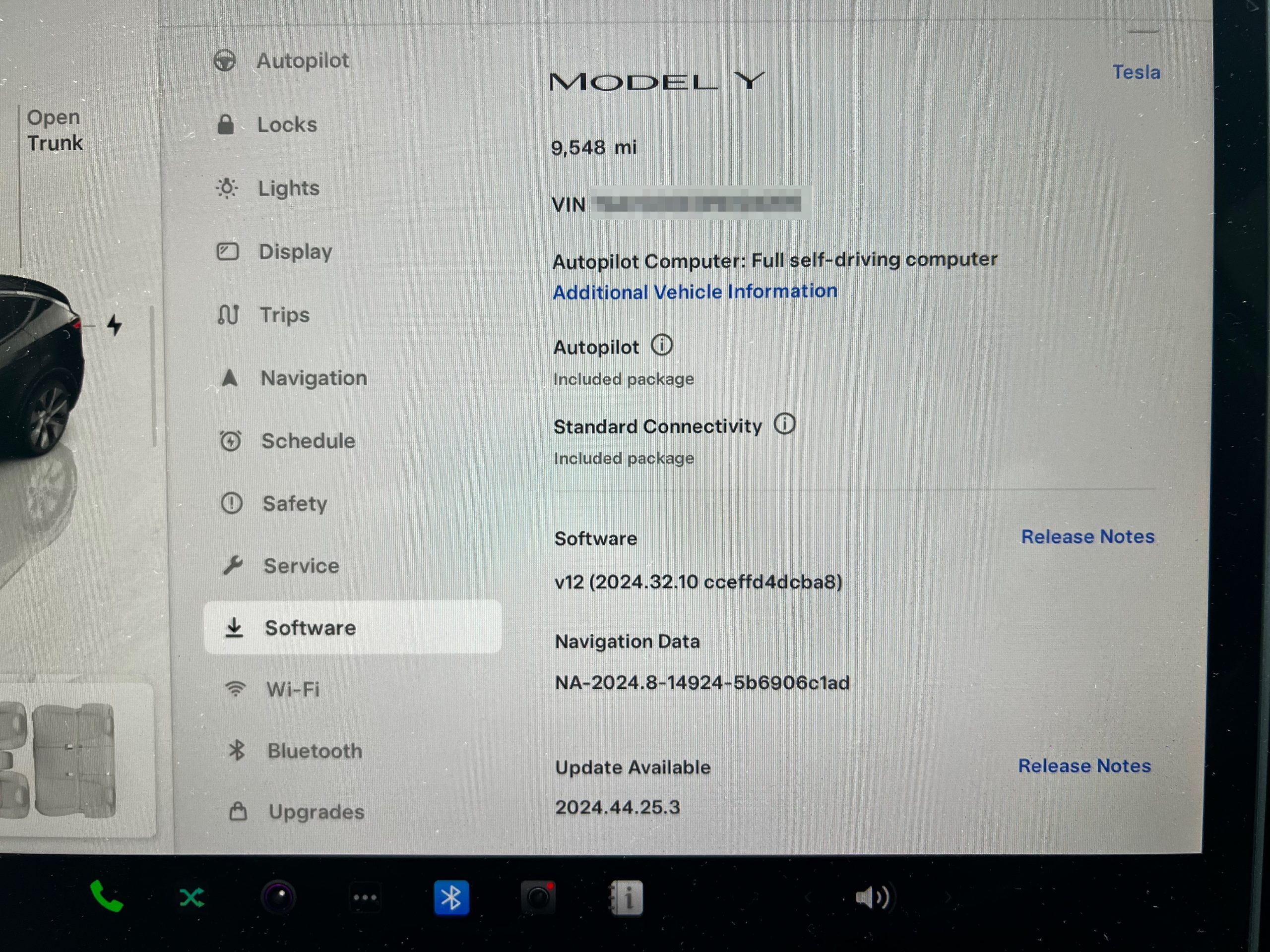Open the three-dots app launcher
Image resolution: width=1270 pixels, height=952 pixels.
tap(365, 897)
